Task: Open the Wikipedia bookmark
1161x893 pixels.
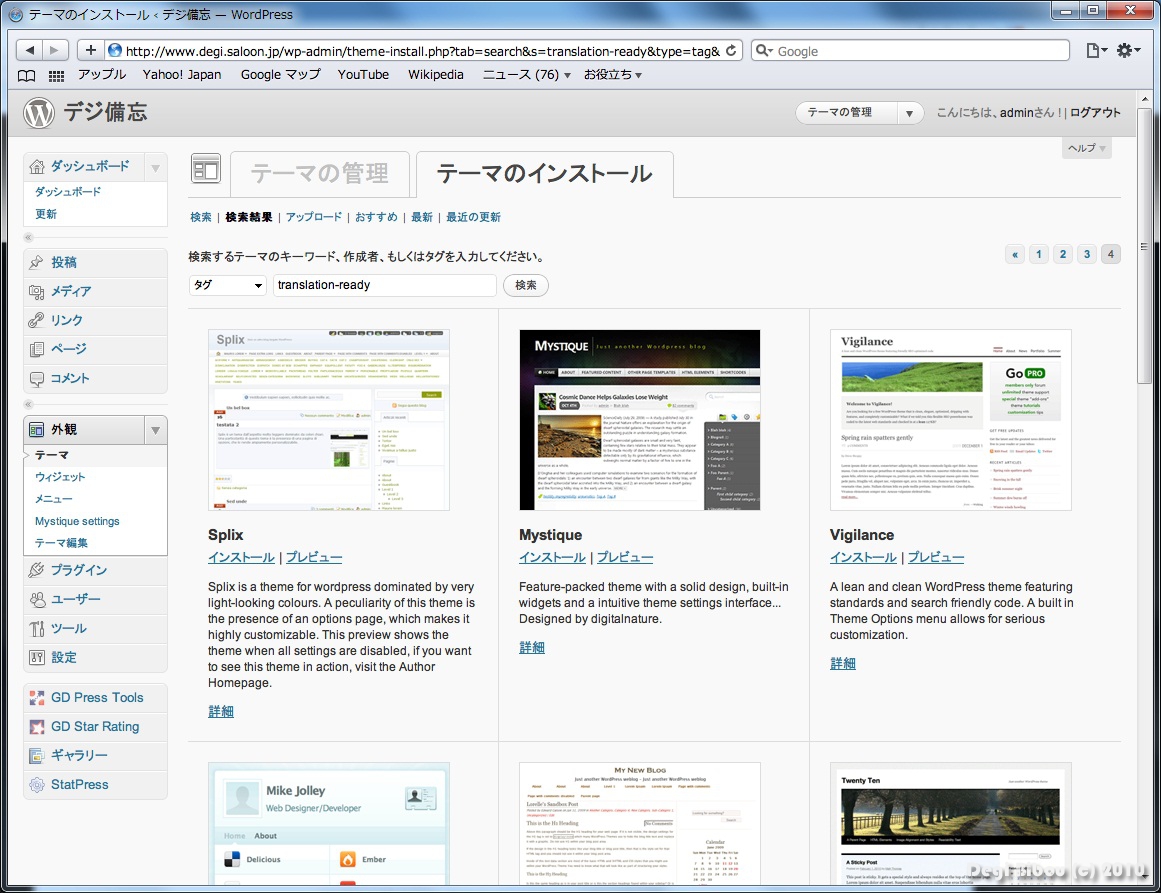Action: click(435, 75)
